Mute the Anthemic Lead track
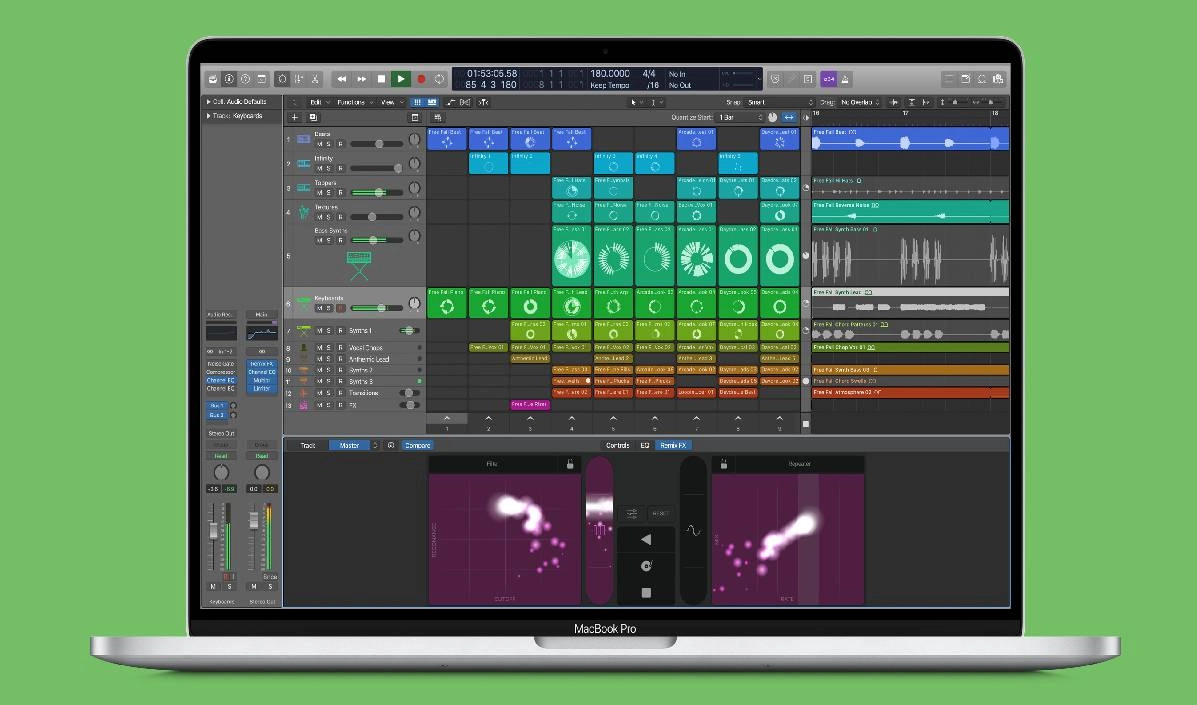The width and height of the screenshot is (1197, 705). point(319,359)
